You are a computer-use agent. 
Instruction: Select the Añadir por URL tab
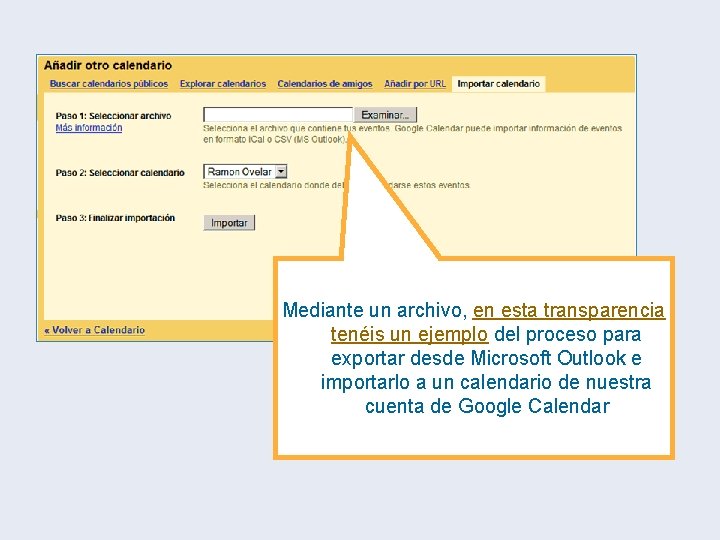click(x=415, y=84)
